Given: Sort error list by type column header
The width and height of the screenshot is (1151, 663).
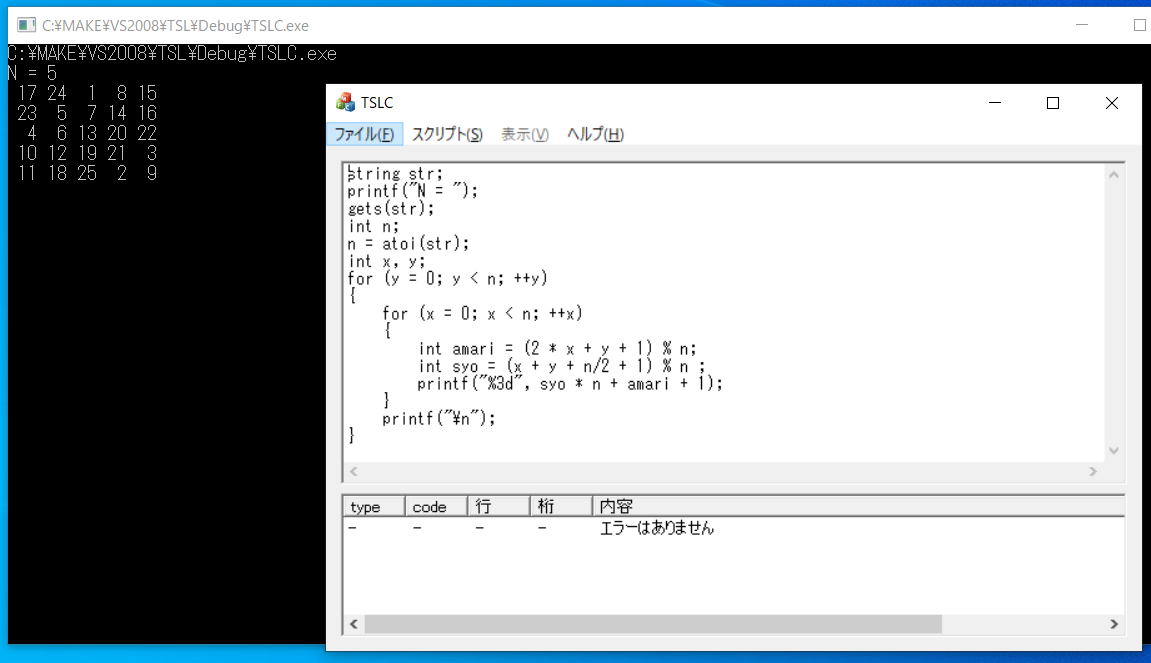Looking at the screenshot, I should point(374,507).
